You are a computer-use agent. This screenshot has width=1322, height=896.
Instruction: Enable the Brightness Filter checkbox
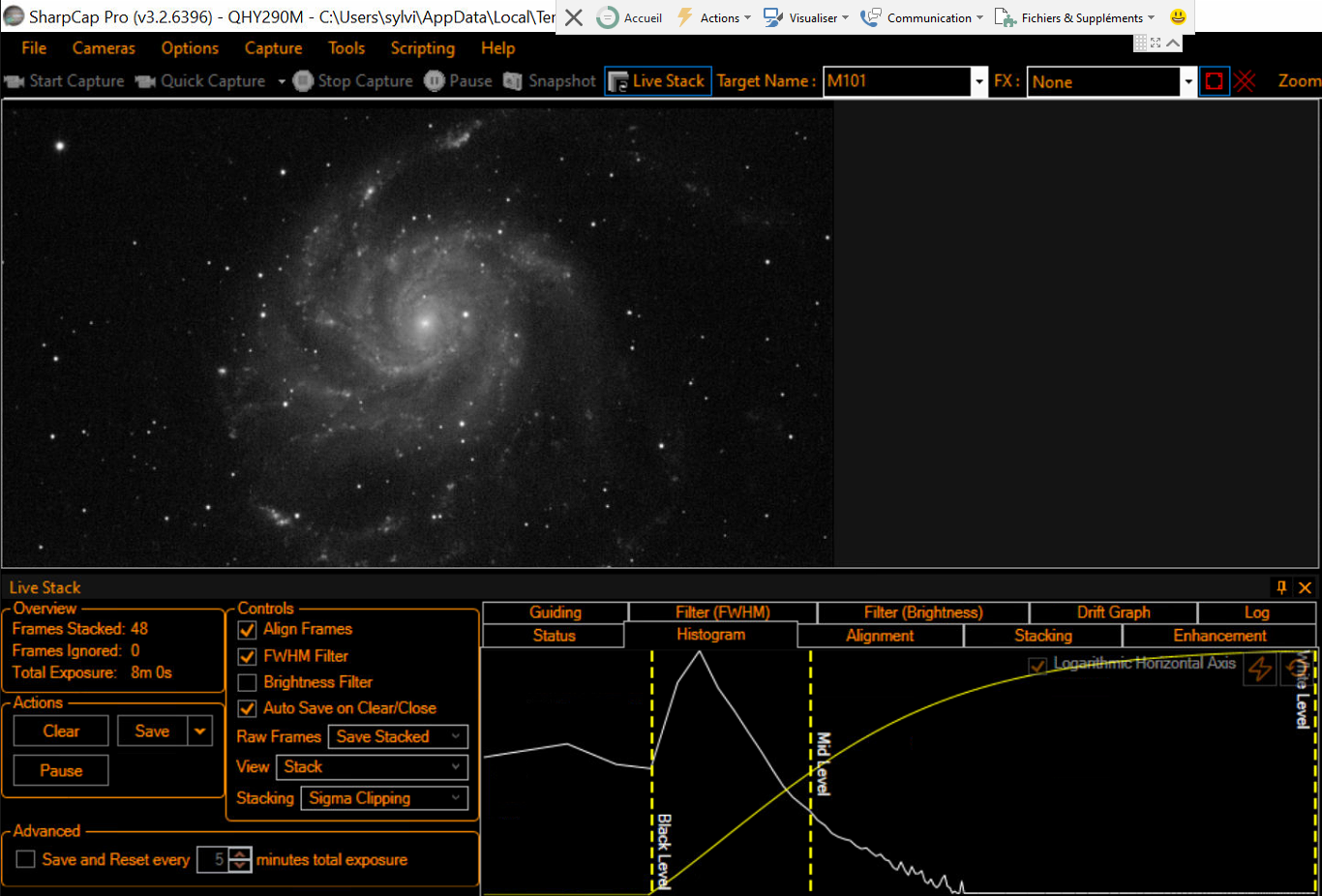247,683
